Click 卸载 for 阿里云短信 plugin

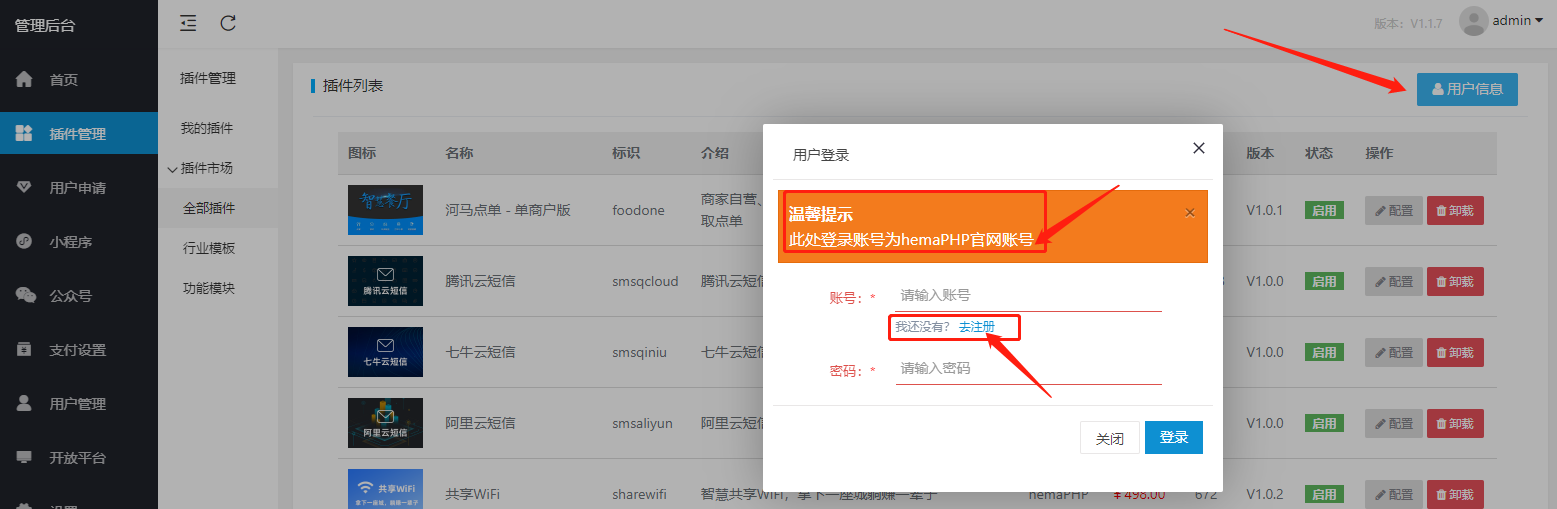click(x=1455, y=423)
